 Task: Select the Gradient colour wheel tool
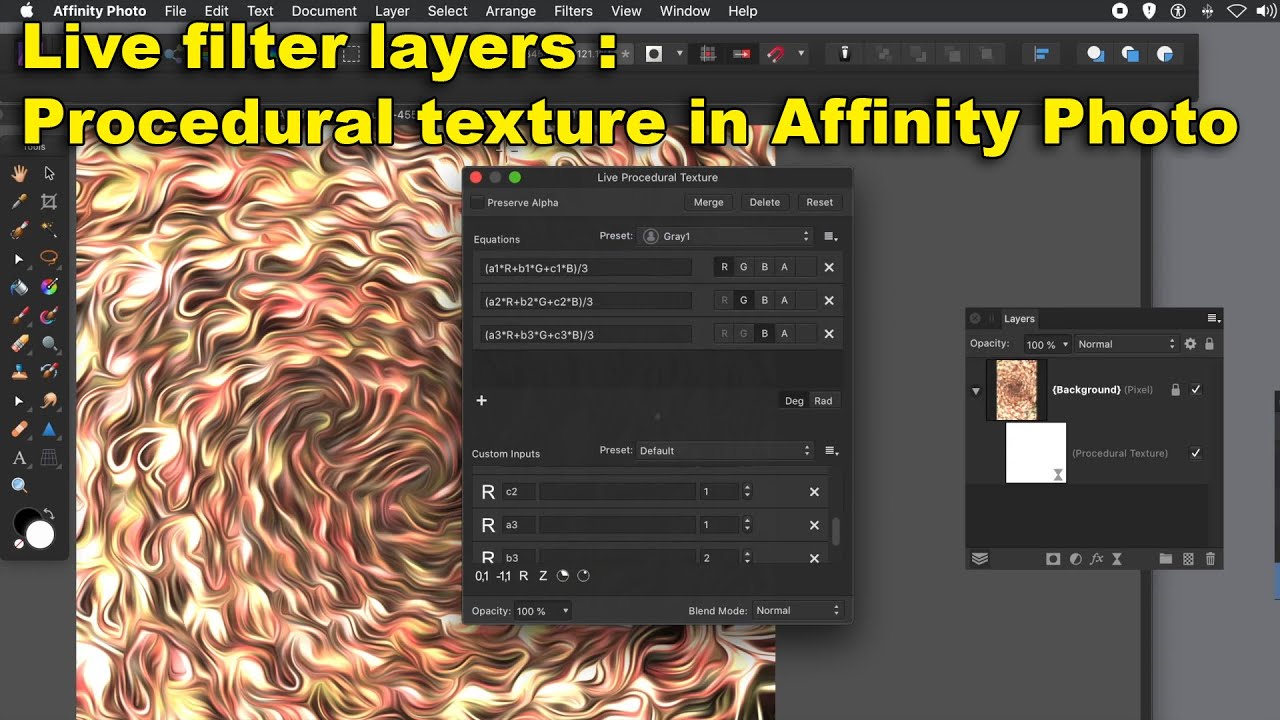[49, 287]
